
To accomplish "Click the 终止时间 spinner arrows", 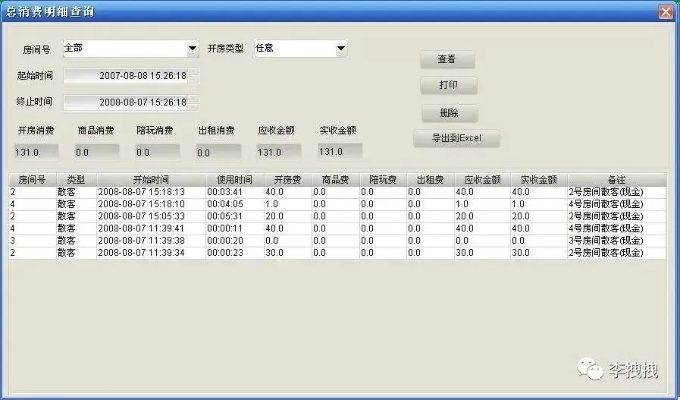I will coord(194,102).
